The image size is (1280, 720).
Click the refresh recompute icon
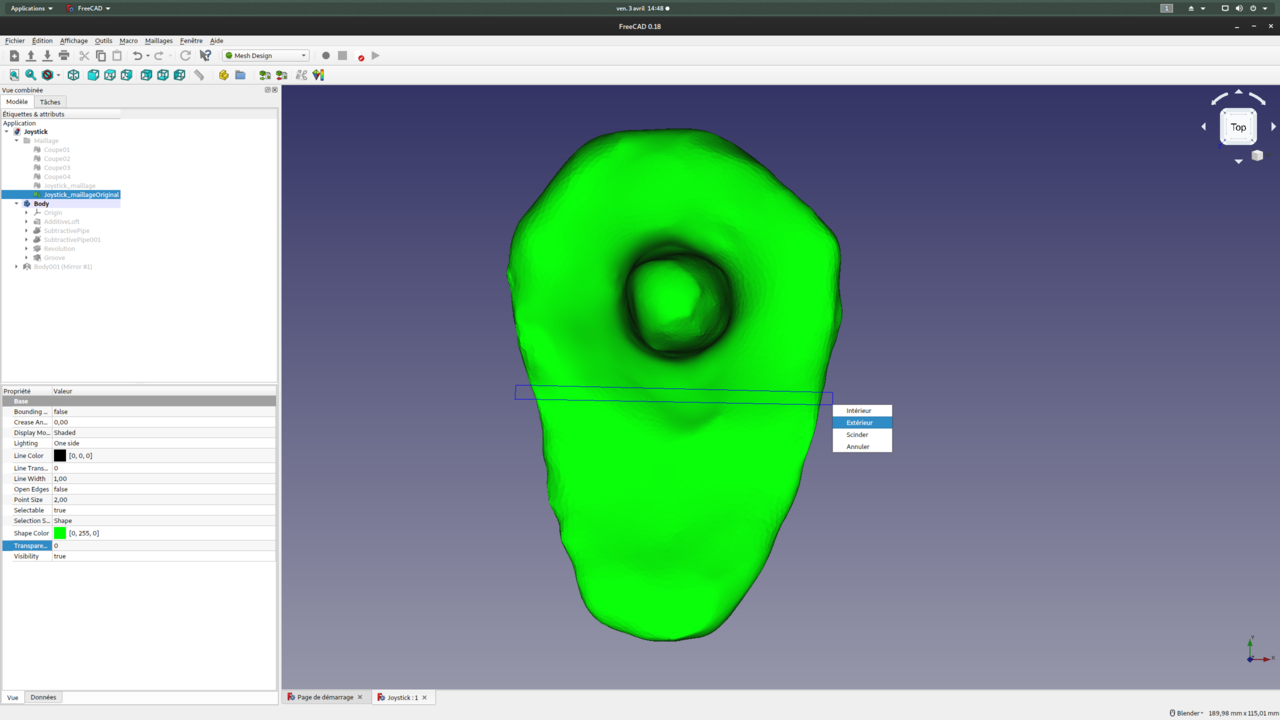pos(185,56)
